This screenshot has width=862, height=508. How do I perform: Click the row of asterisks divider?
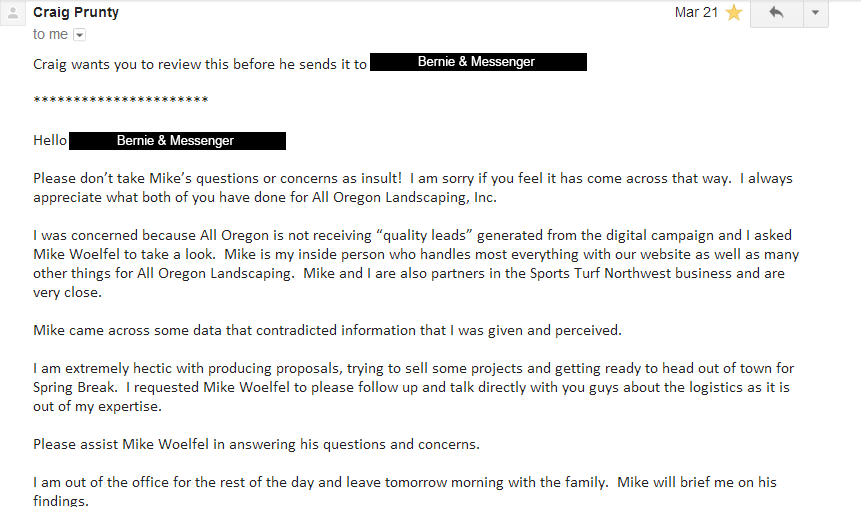click(x=120, y=100)
